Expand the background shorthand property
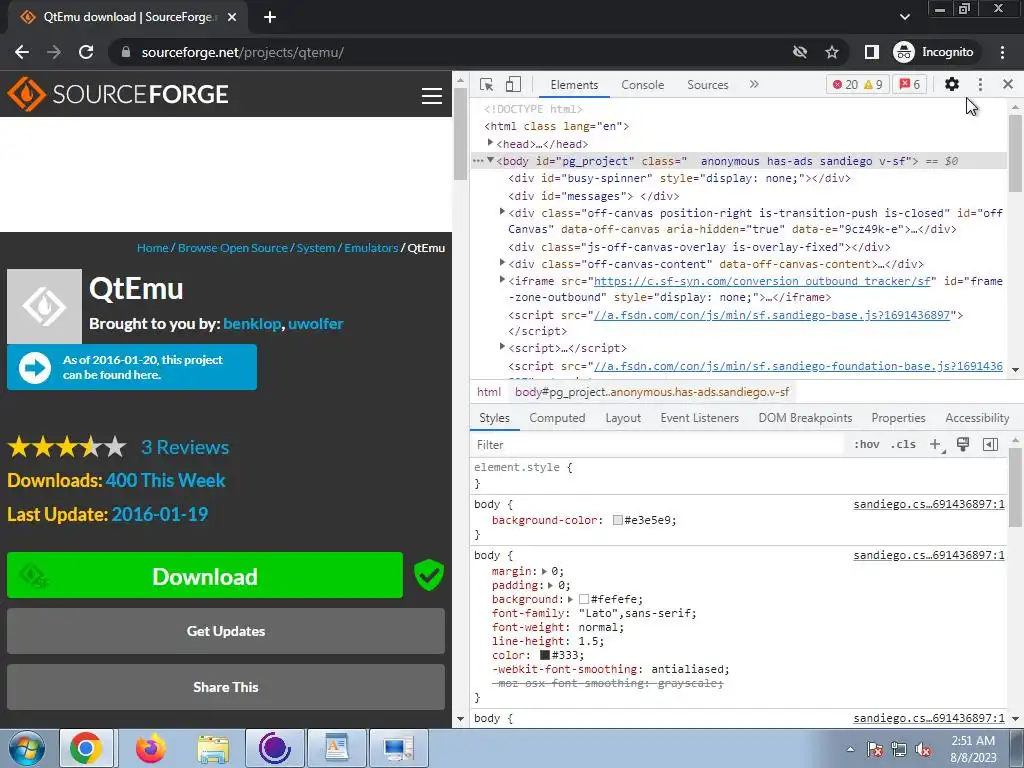1024x768 pixels. tap(570, 600)
